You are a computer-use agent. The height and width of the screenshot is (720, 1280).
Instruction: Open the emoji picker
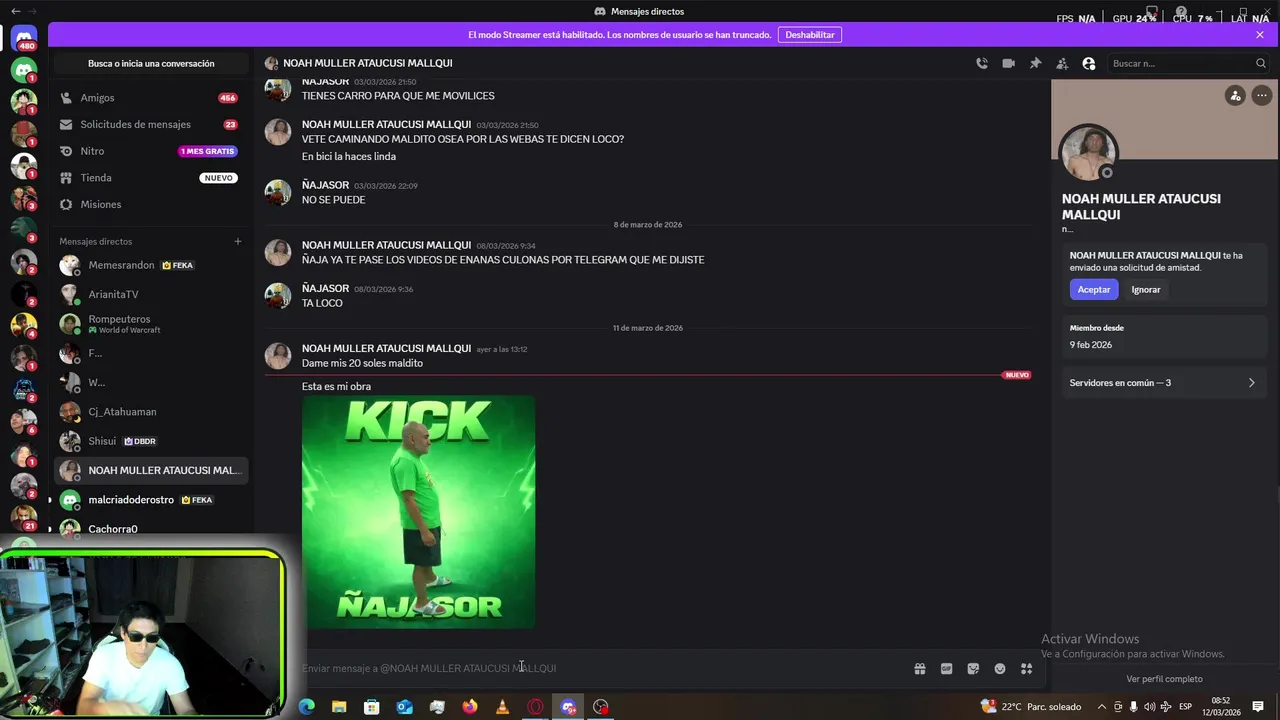pyautogui.click(x=999, y=669)
